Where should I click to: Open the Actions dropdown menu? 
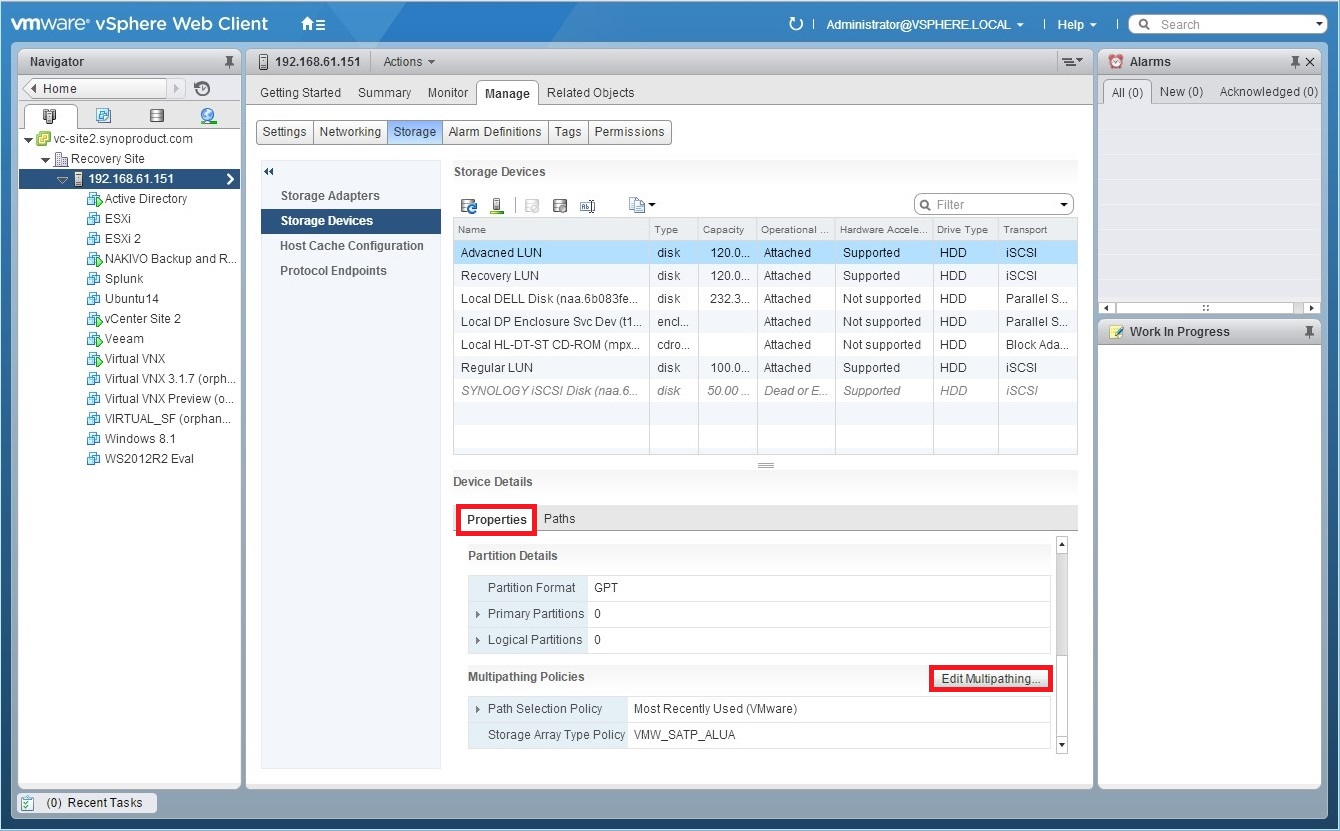click(x=407, y=61)
